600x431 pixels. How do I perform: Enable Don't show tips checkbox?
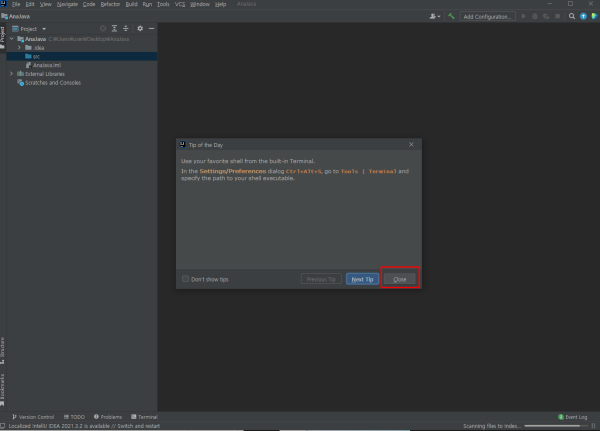point(186,279)
